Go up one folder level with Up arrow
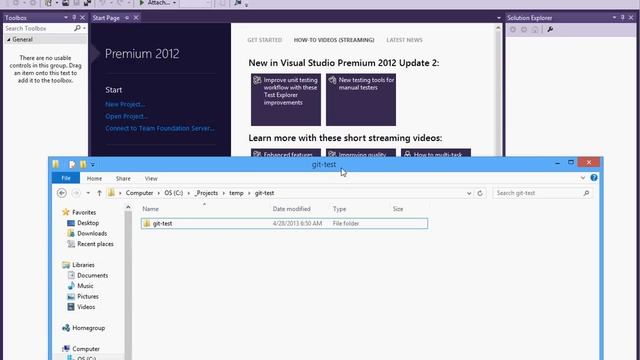Screen dimensions: 640x360 [x=99, y=193]
